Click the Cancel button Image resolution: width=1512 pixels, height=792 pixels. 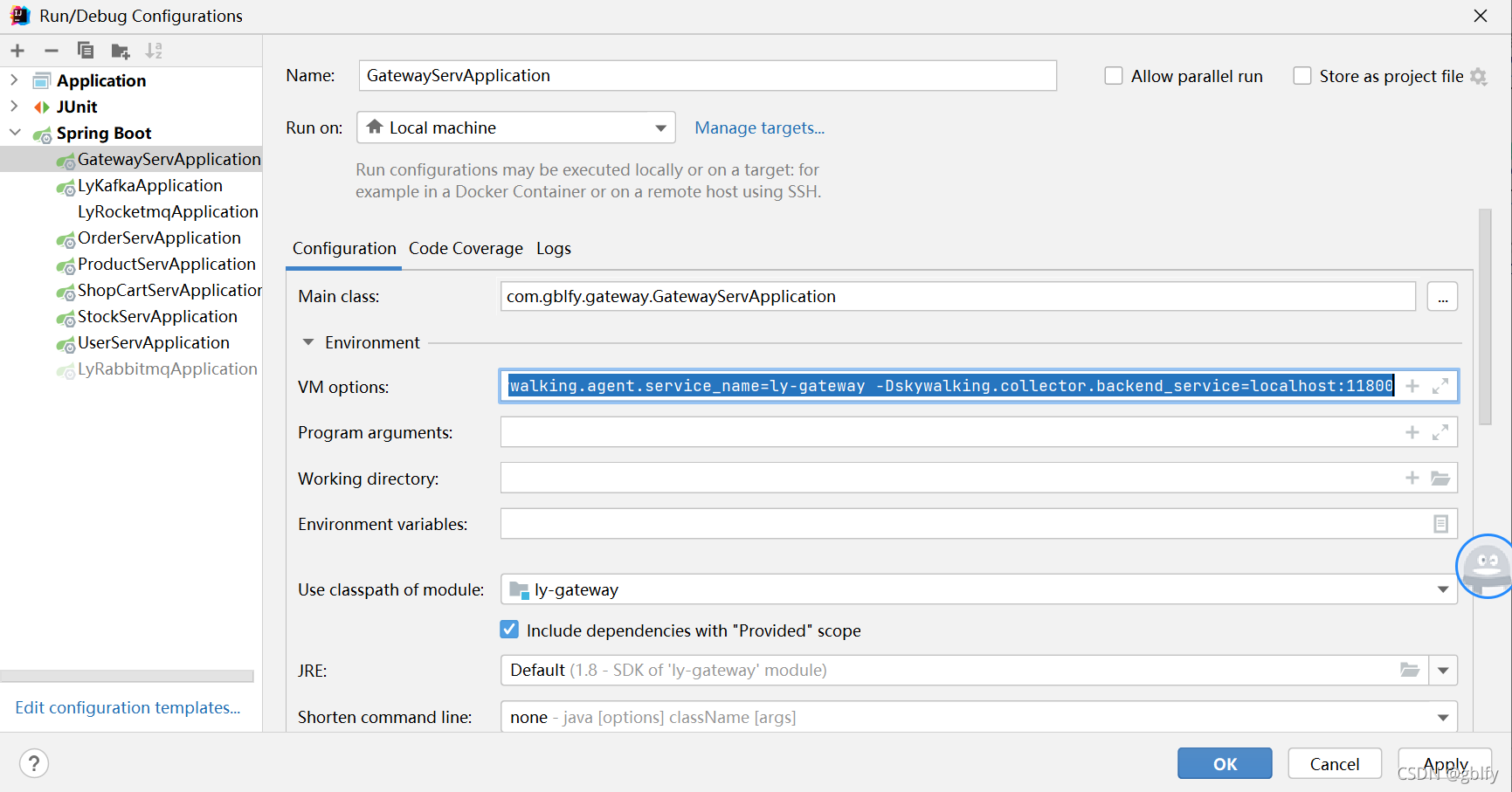(x=1335, y=764)
